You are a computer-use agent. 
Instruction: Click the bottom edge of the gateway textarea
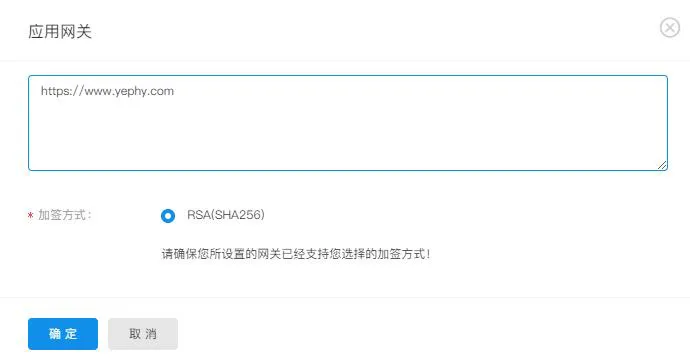[x=348, y=170]
